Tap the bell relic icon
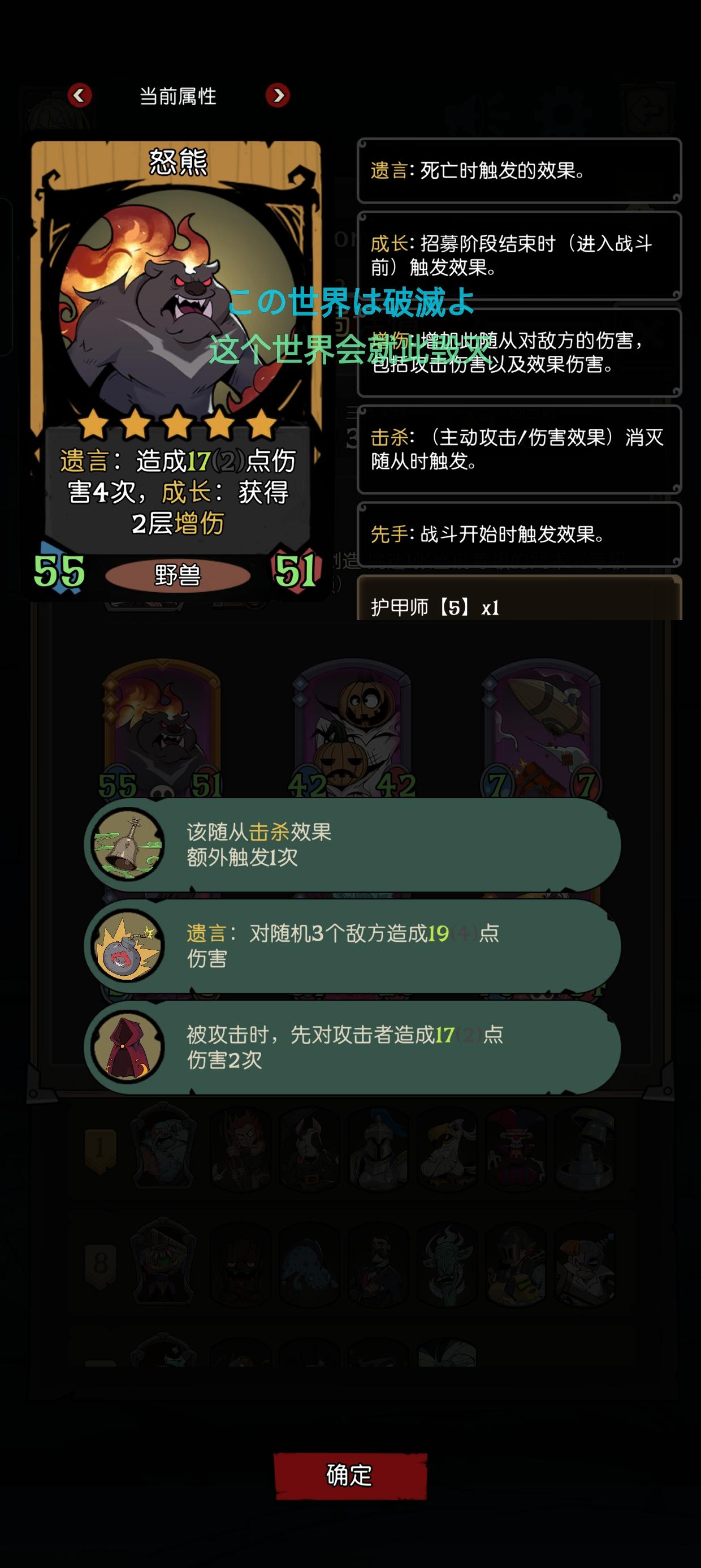Viewport: 701px width, 1568px height. 127,845
